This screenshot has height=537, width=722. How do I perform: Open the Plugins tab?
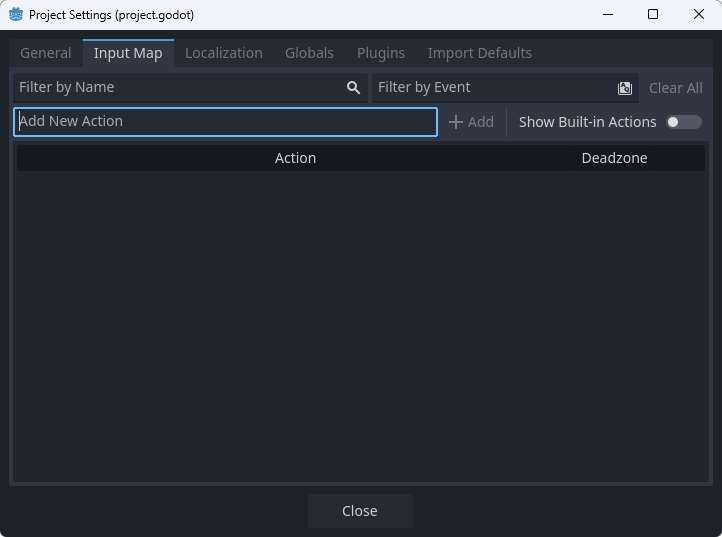click(381, 53)
